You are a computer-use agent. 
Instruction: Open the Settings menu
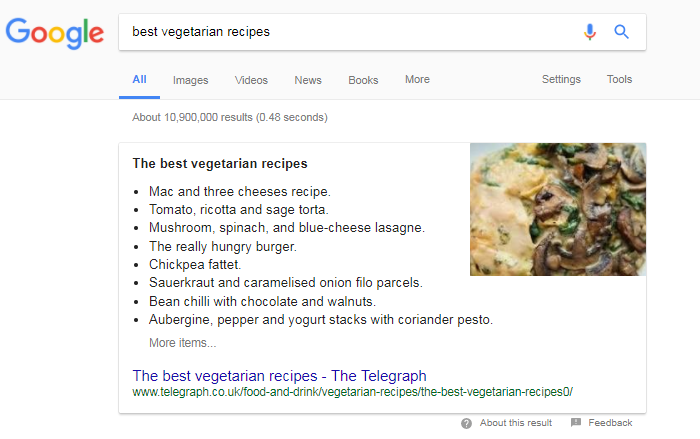(x=561, y=79)
